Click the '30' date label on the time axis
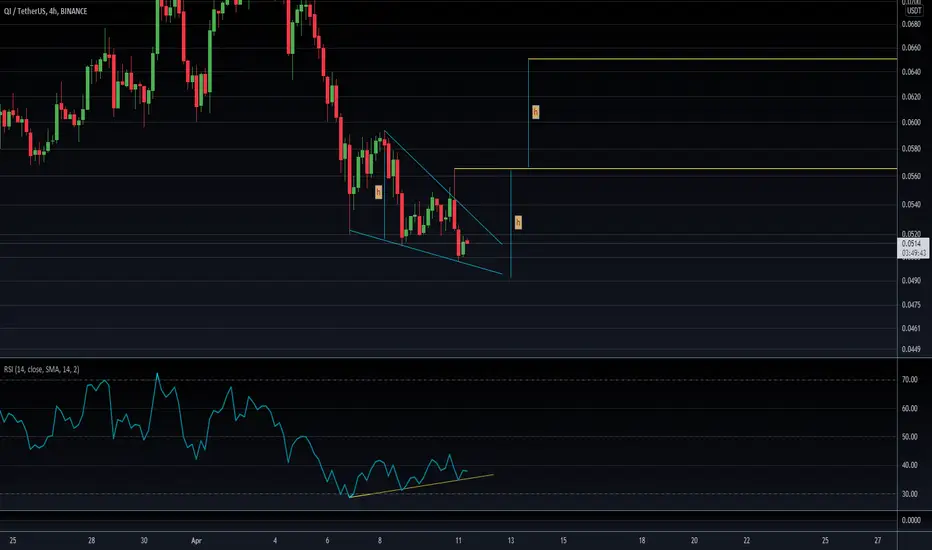The image size is (932, 550). tap(144, 540)
